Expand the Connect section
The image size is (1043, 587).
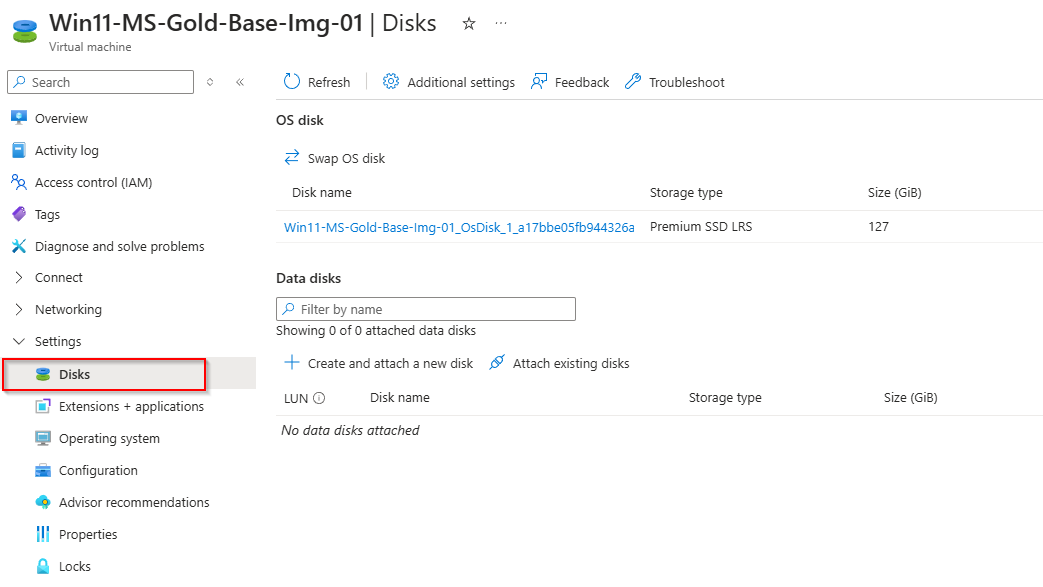pyautogui.click(x=60, y=277)
